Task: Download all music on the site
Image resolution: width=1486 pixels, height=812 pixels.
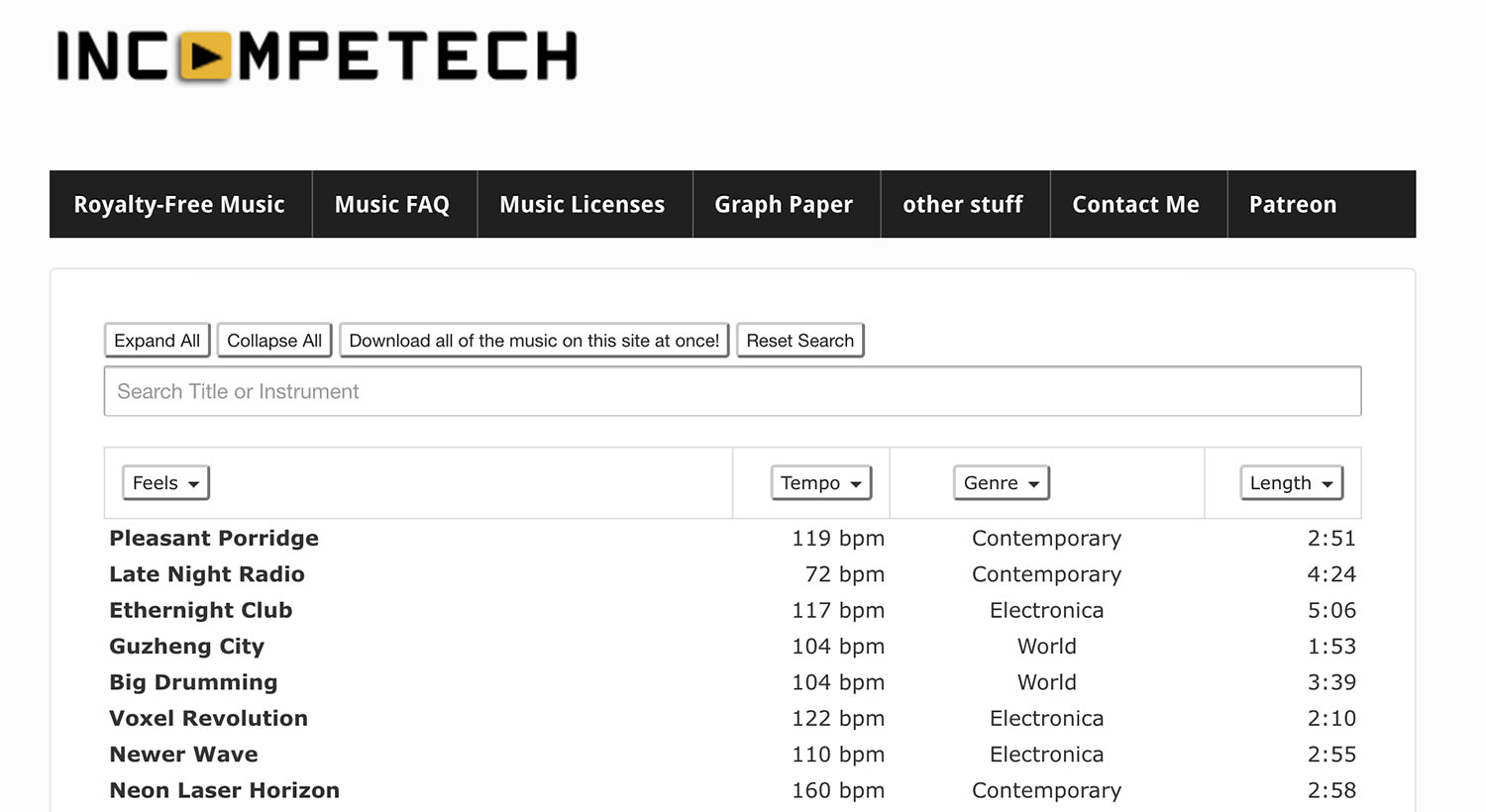Action: [x=534, y=340]
